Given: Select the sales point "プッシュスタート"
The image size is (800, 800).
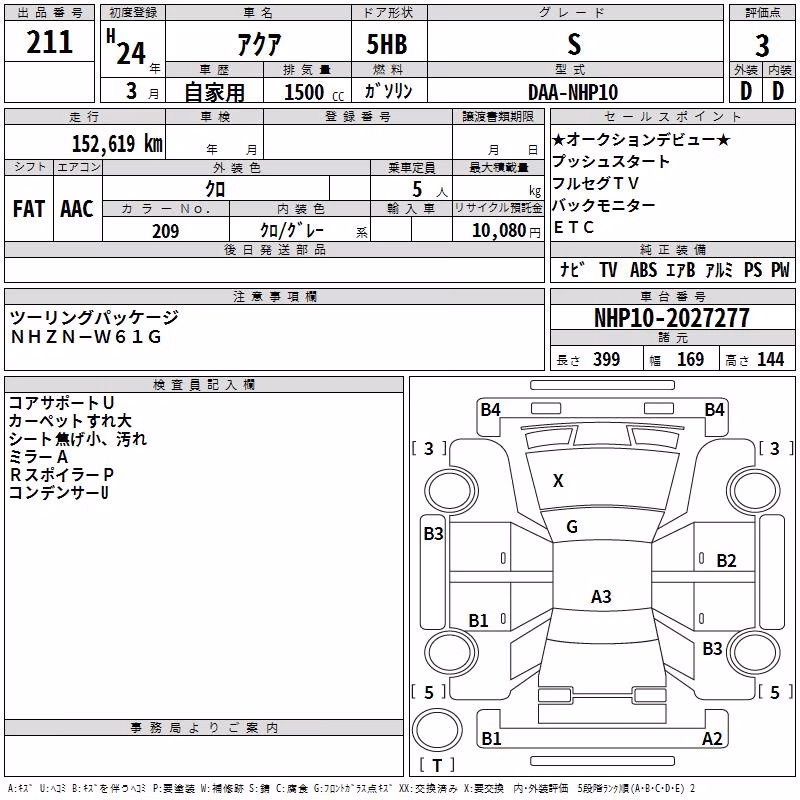Looking at the screenshot, I should [611, 161].
